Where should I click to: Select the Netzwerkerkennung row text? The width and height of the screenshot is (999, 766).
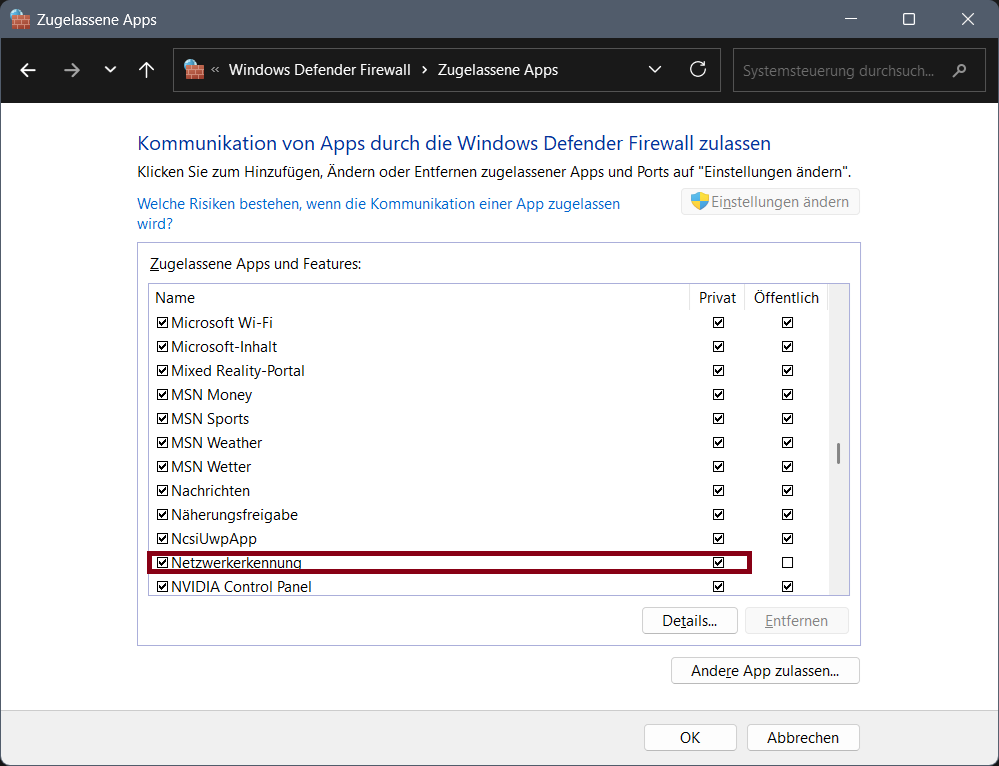[236, 563]
